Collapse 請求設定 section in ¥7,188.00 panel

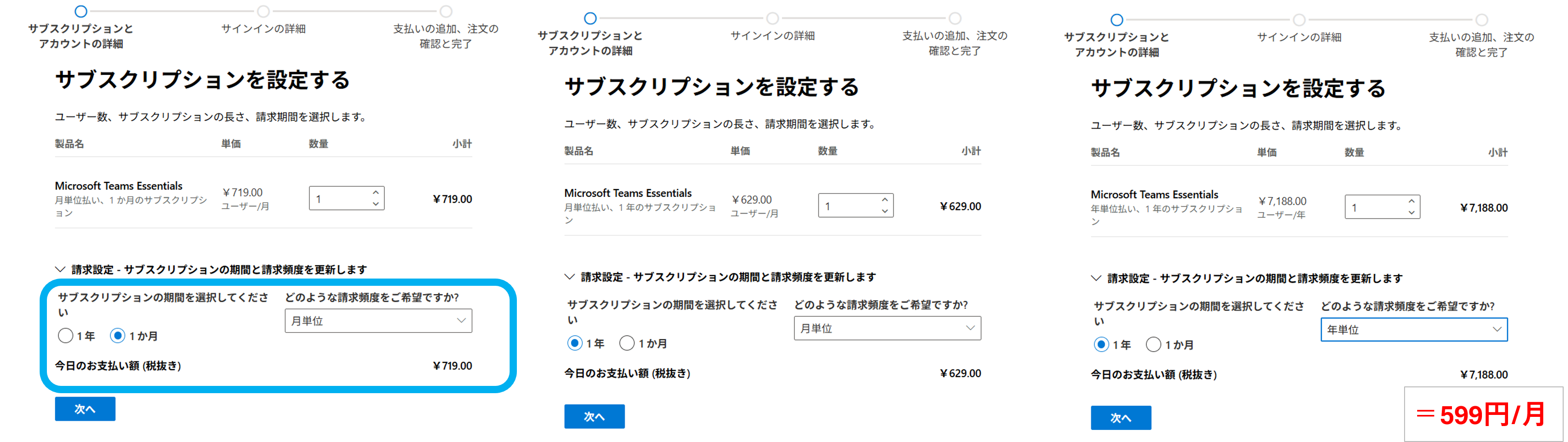click(x=1096, y=278)
